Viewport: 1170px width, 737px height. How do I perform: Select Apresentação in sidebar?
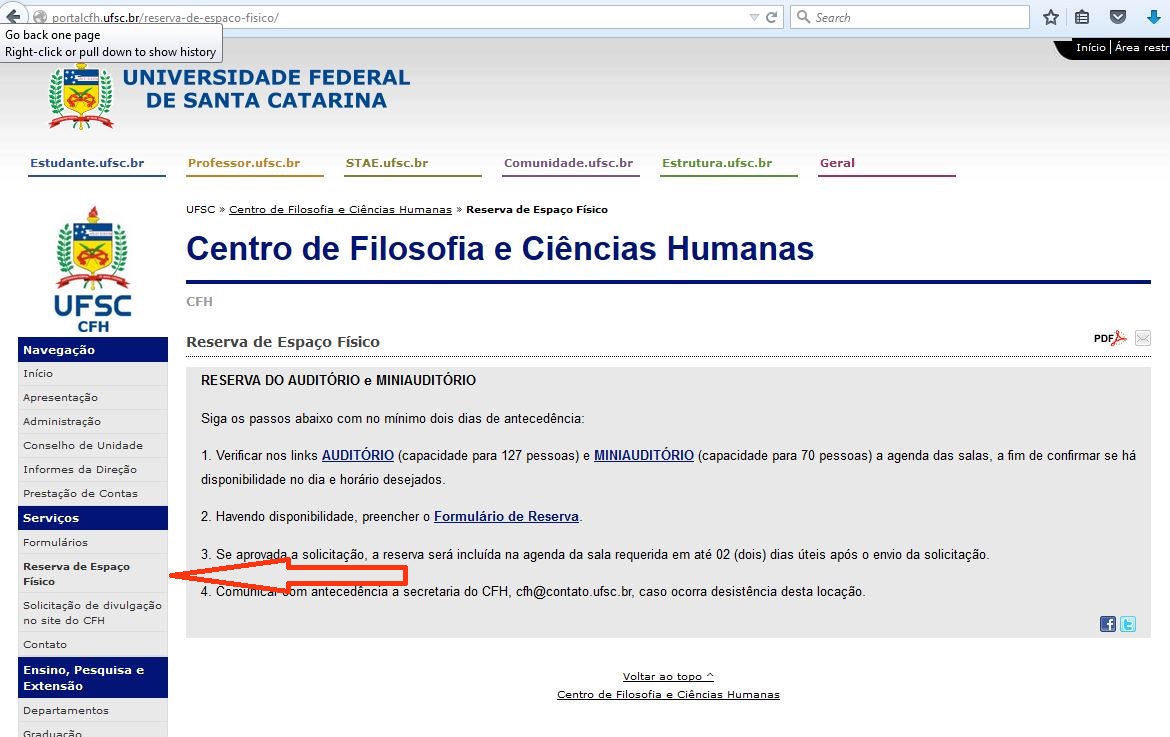click(x=93, y=398)
